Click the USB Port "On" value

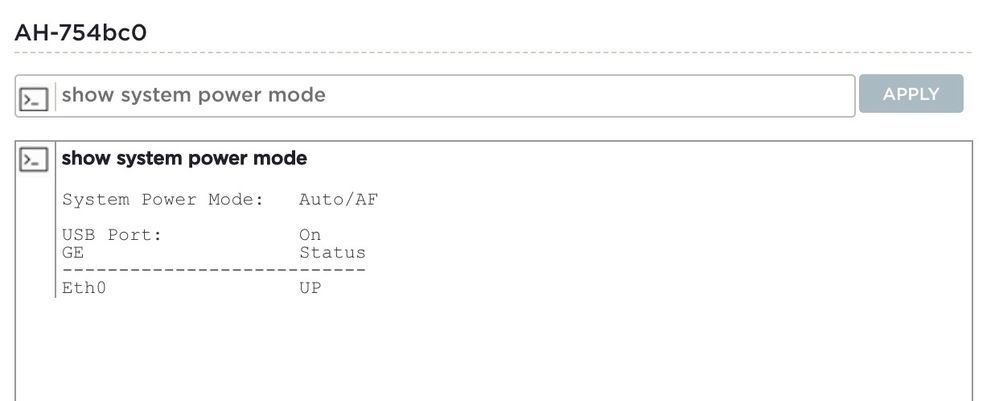point(310,236)
